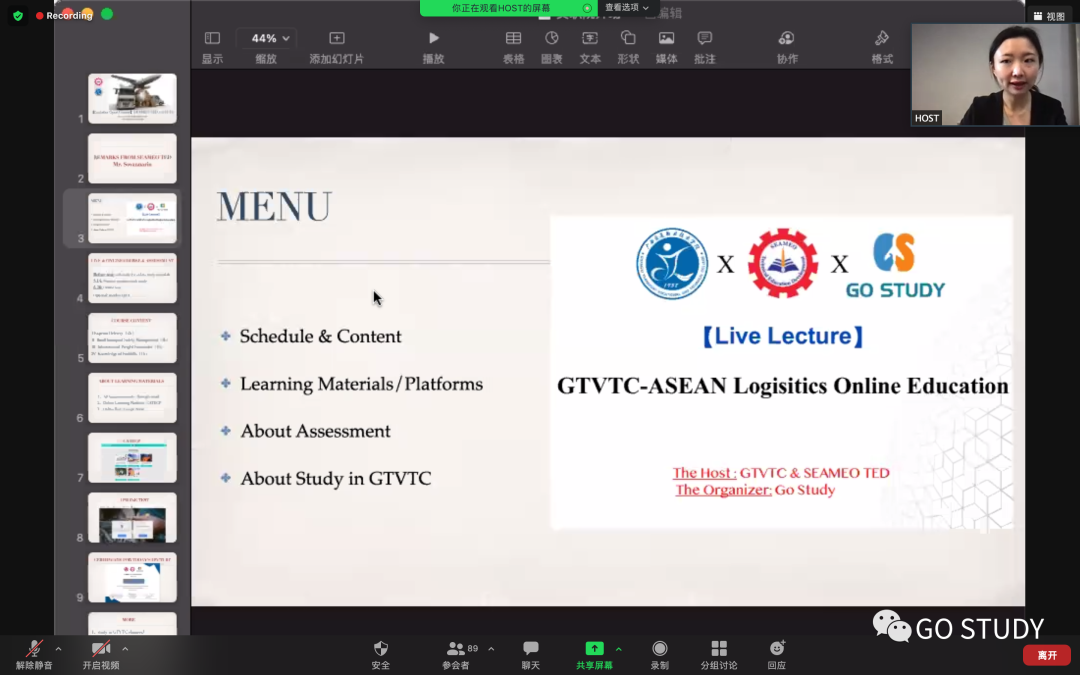
Task: Click the About Assessment bullet
Action: [x=315, y=431]
